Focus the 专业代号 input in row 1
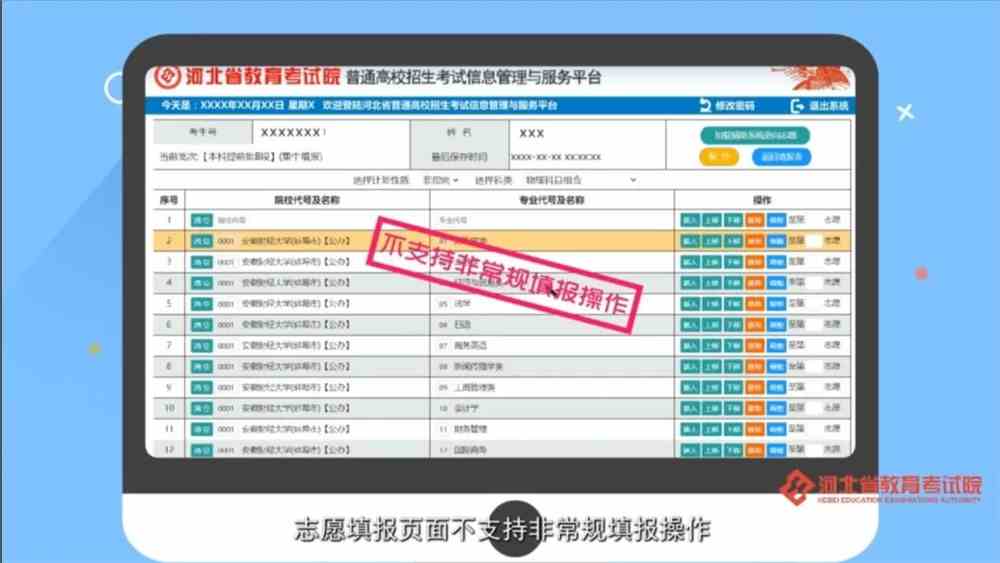 click(453, 220)
